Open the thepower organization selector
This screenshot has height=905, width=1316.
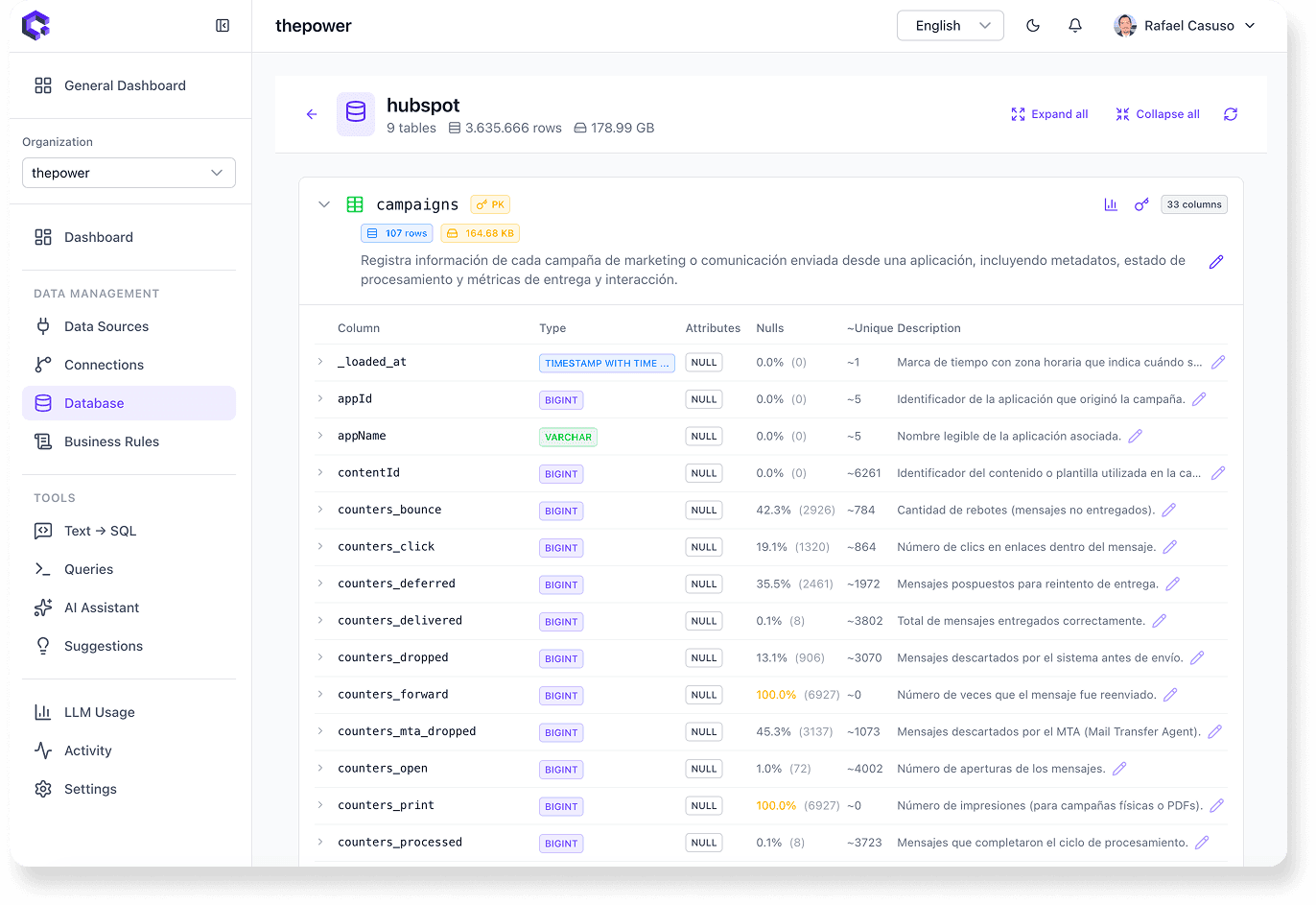coord(129,173)
